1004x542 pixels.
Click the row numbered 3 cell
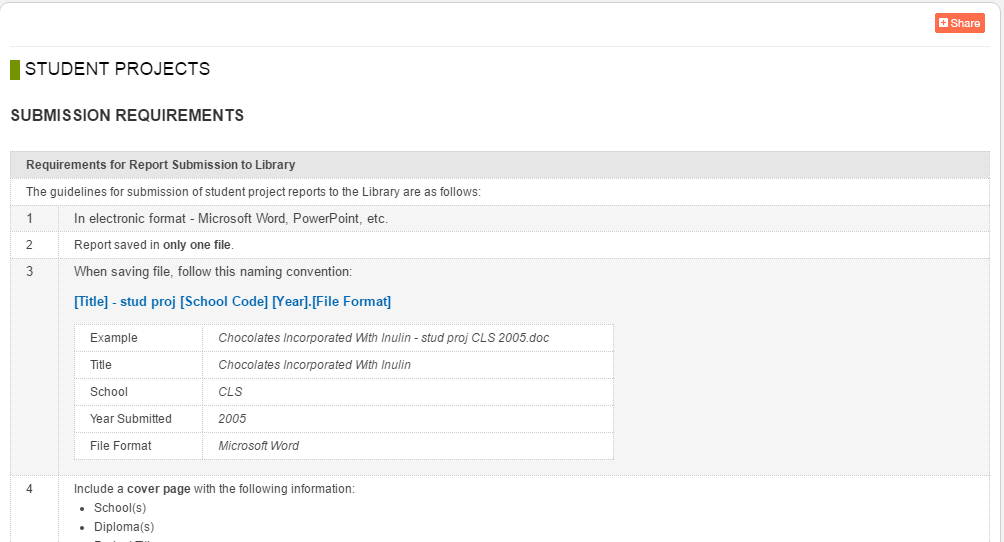[35, 366]
